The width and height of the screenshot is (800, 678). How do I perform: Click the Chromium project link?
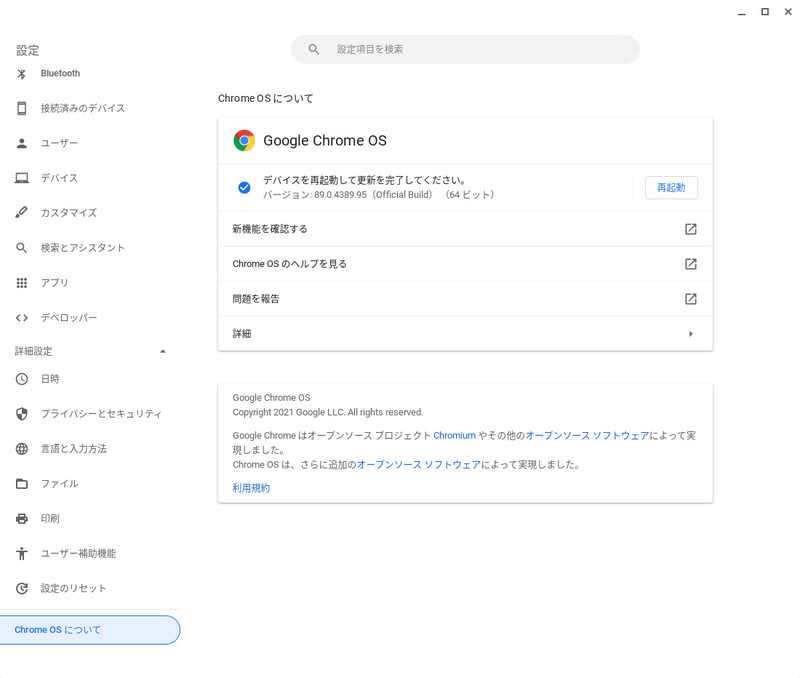point(454,435)
